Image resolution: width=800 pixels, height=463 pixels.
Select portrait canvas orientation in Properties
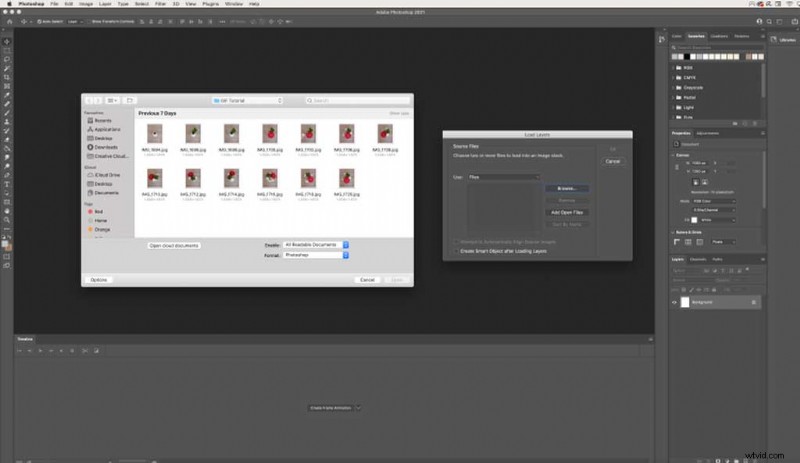click(695, 182)
